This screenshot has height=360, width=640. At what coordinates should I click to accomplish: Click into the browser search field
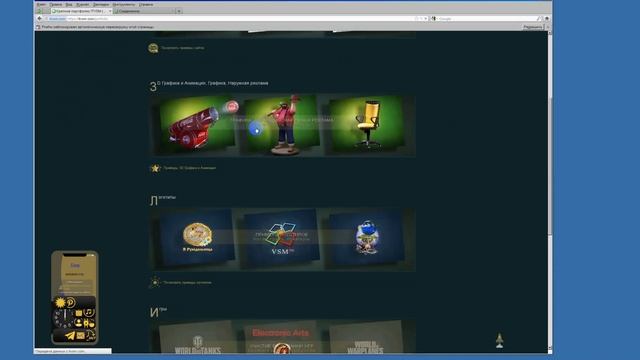[x=488, y=18]
